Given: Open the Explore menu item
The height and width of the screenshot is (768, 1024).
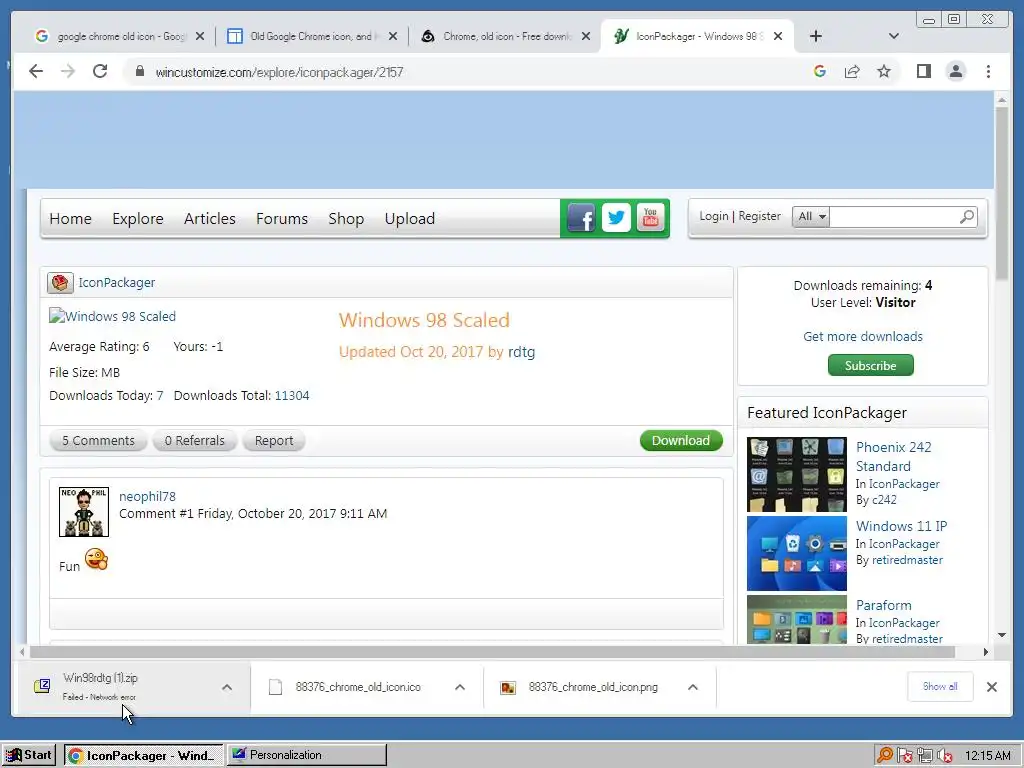Looking at the screenshot, I should pos(138,219).
